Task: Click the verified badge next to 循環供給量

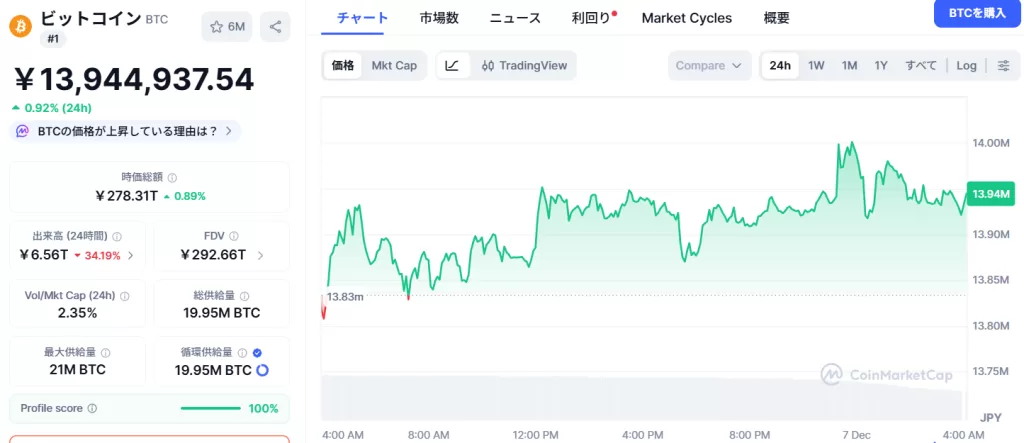Action: (x=257, y=352)
